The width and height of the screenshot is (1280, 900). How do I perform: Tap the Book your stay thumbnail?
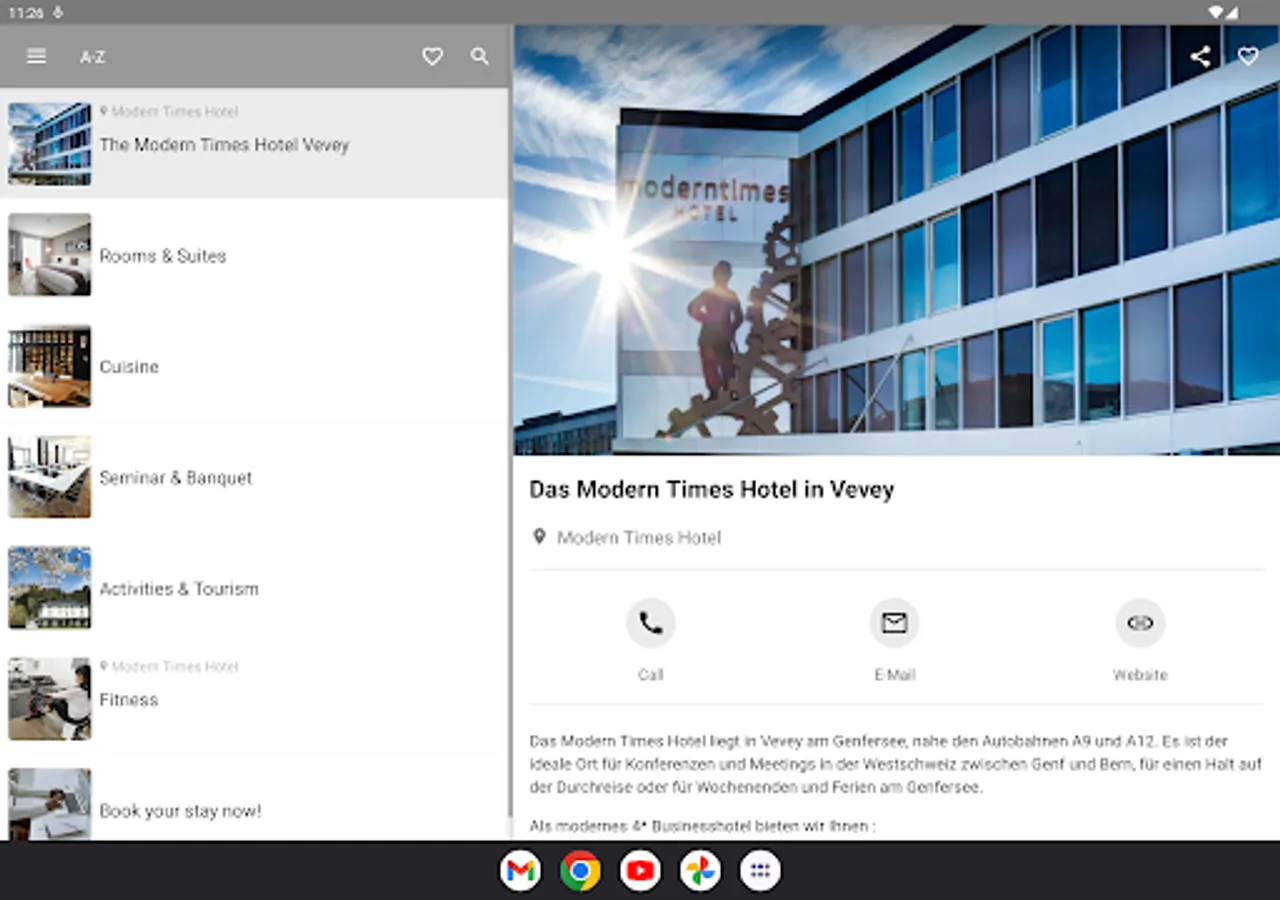[50, 804]
